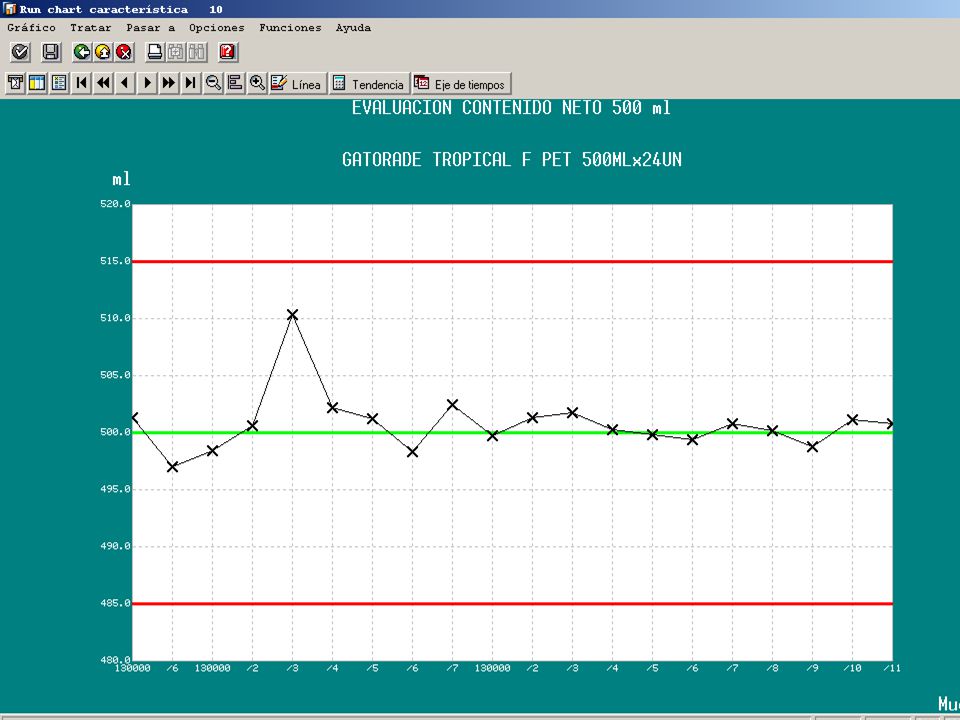Click the yellow-blue table columns icon
Screen dimensions: 960x720
pos(37,83)
